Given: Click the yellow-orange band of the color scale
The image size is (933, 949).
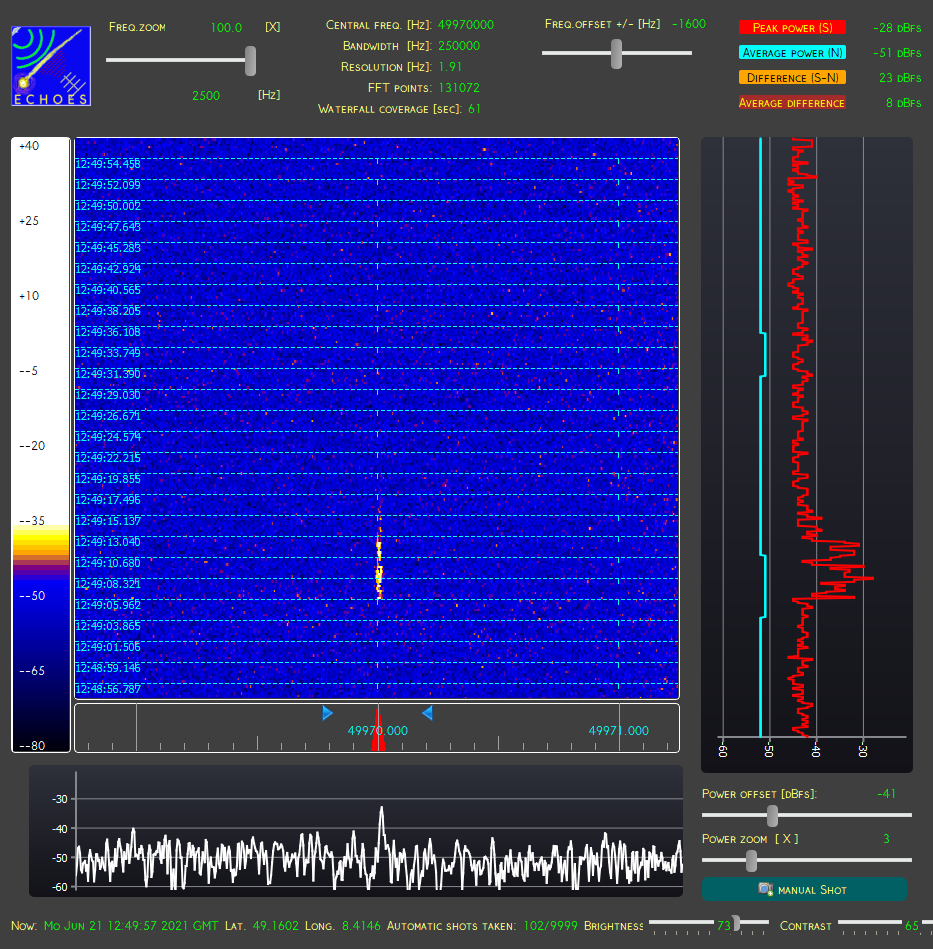Looking at the screenshot, I should tap(41, 543).
